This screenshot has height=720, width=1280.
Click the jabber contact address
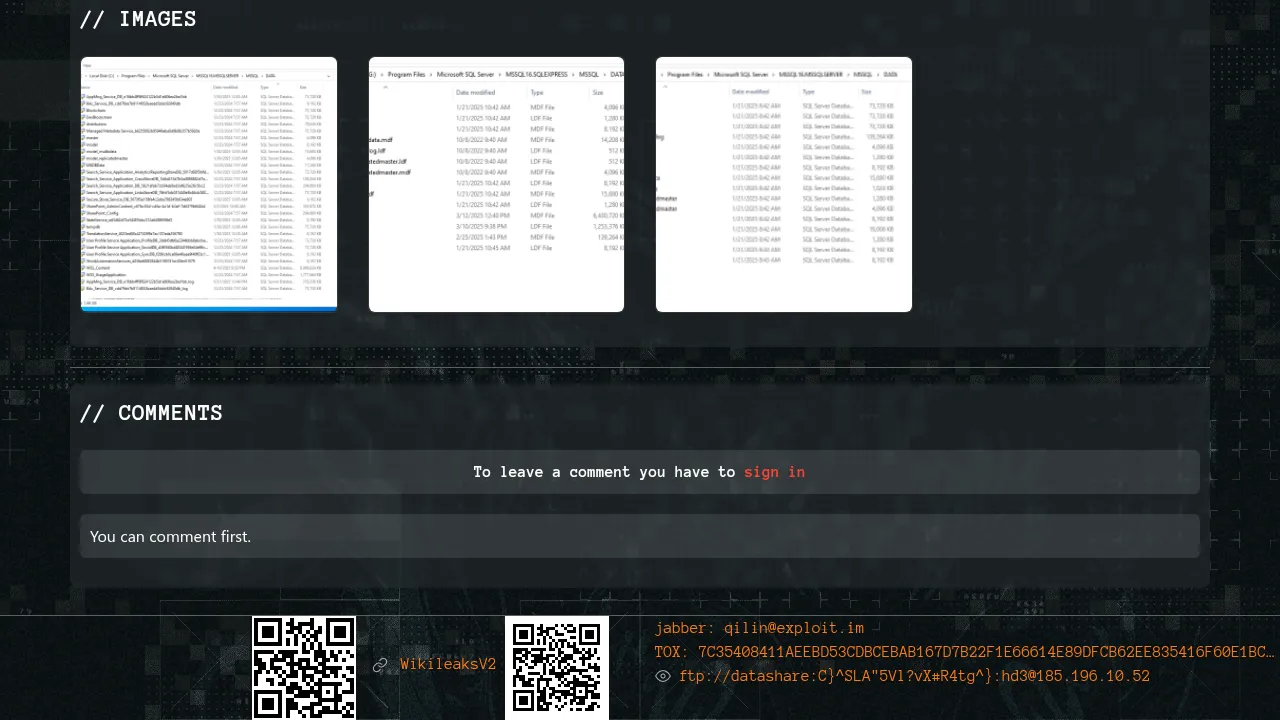pos(759,628)
